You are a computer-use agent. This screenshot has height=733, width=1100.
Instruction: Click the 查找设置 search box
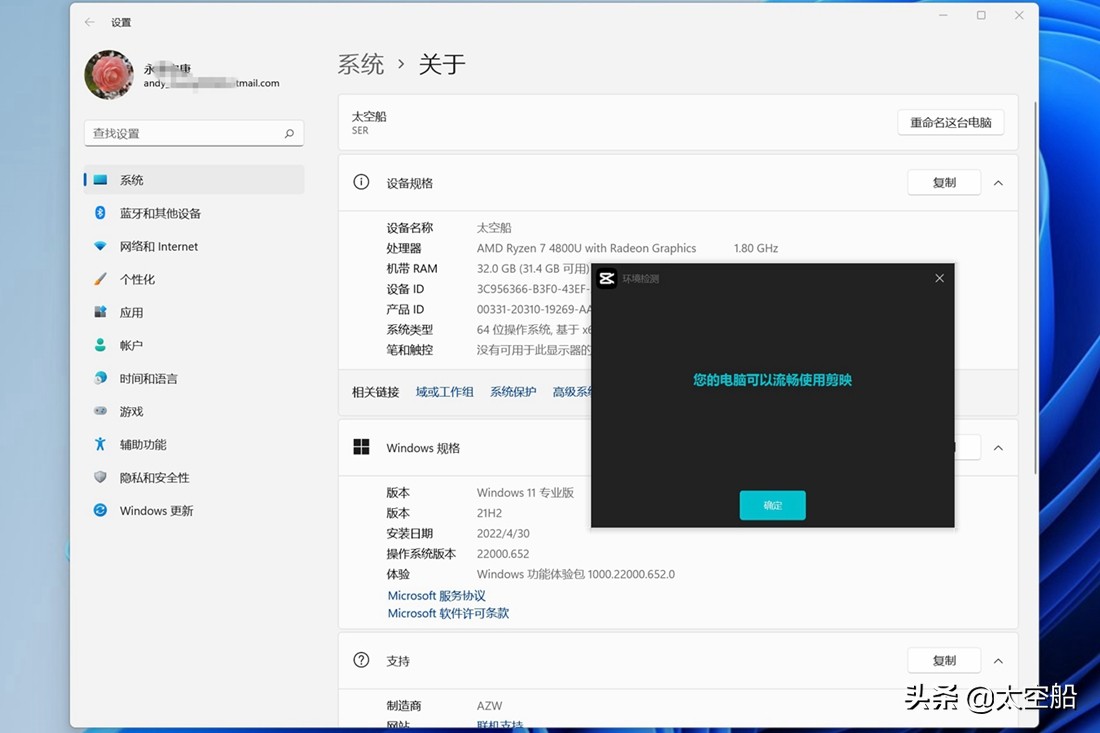point(193,132)
